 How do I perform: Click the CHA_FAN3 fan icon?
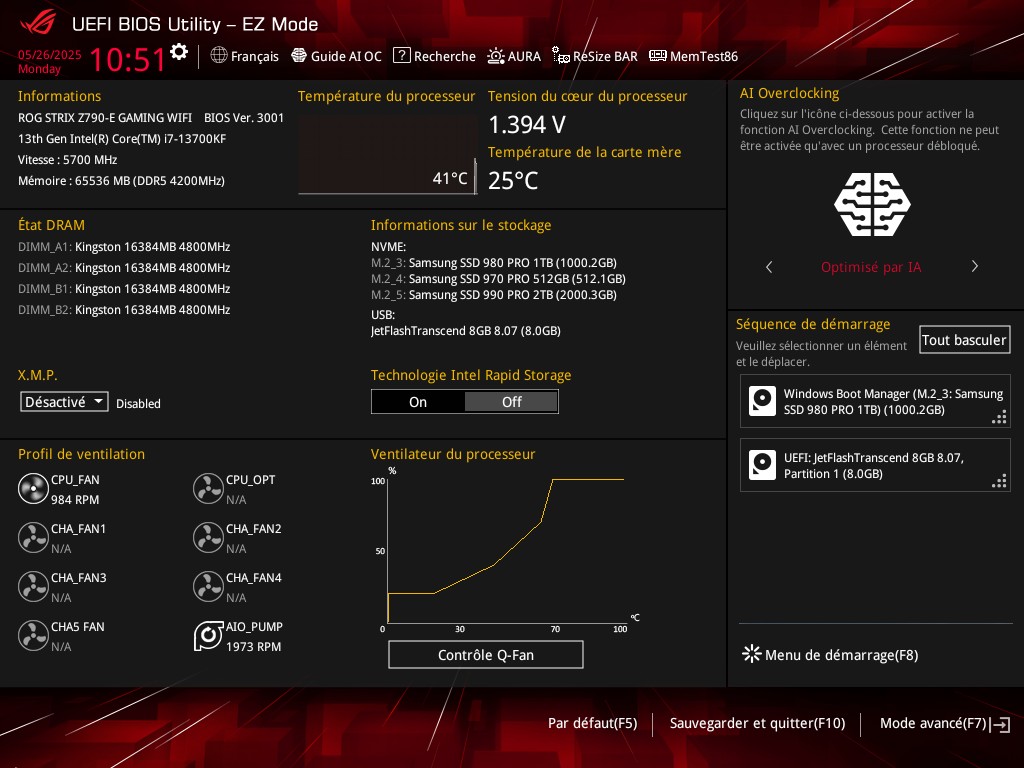click(33, 586)
